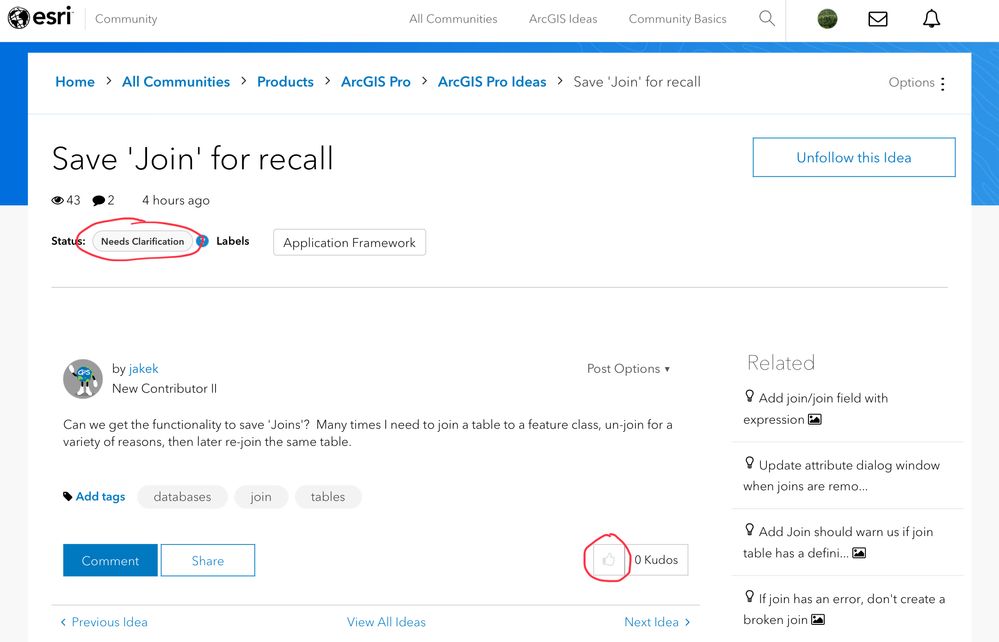Open the All Communities menu item
This screenshot has height=642, width=999.
[x=453, y=19]
